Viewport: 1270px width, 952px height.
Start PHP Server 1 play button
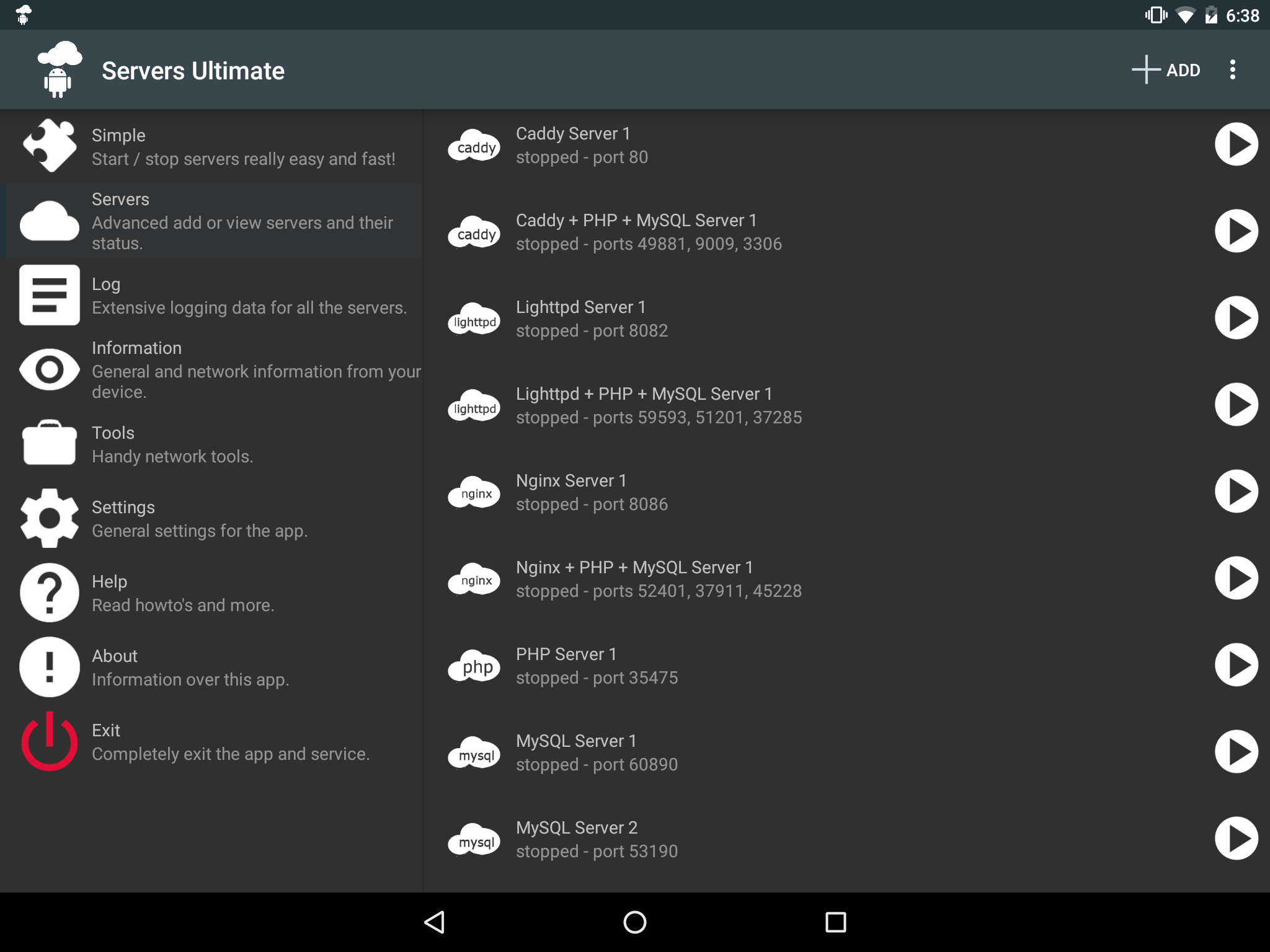(x=1236, y=665)
